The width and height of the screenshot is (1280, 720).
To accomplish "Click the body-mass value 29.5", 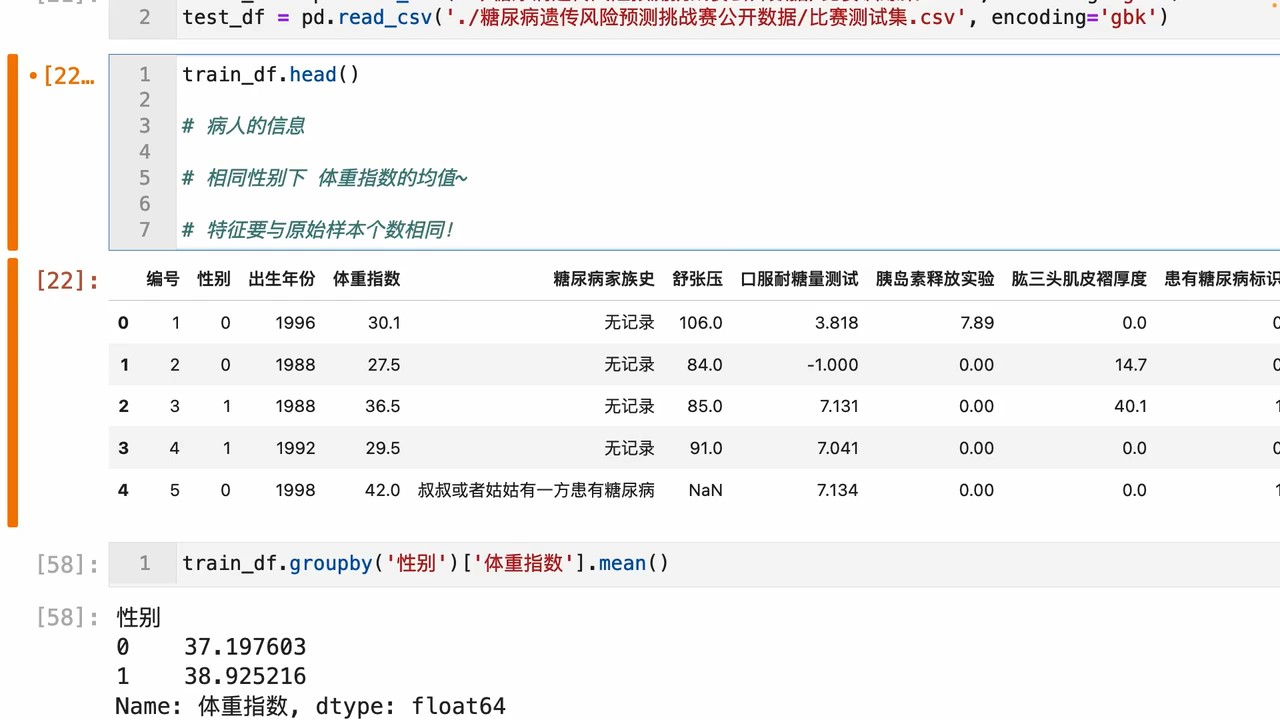I will 384,448.
